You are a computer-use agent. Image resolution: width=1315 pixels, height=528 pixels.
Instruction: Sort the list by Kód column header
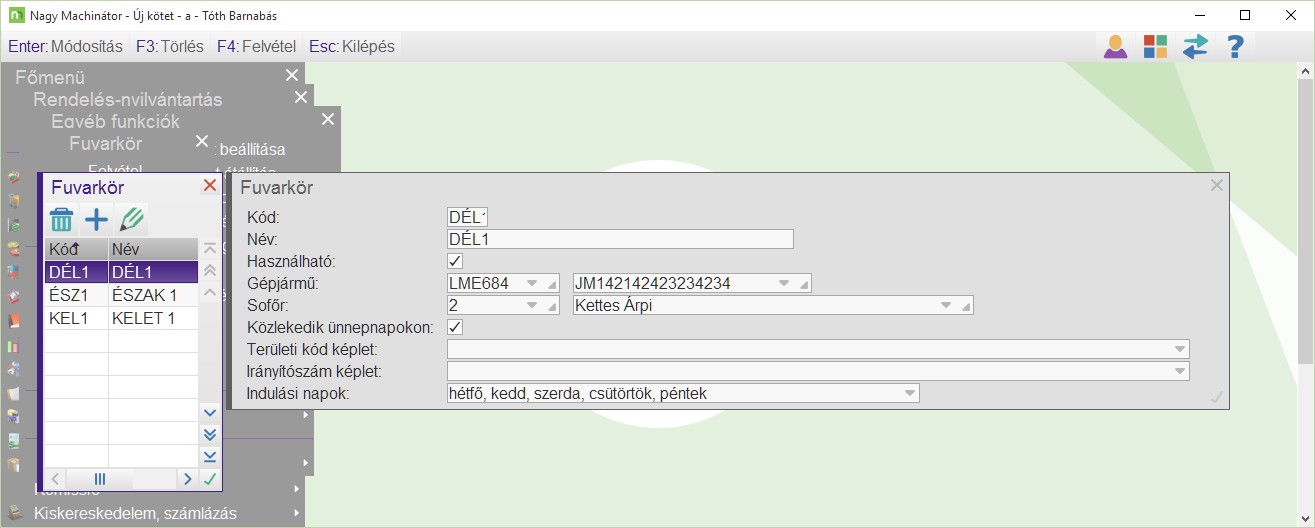(76, 250)
